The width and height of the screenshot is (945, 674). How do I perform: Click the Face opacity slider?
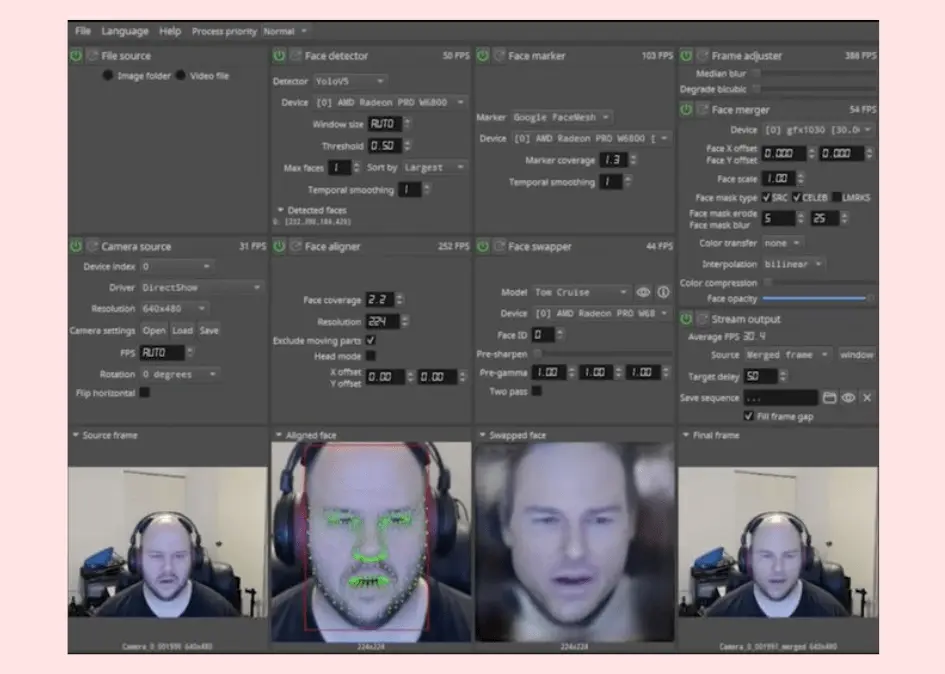click(815, 298)
